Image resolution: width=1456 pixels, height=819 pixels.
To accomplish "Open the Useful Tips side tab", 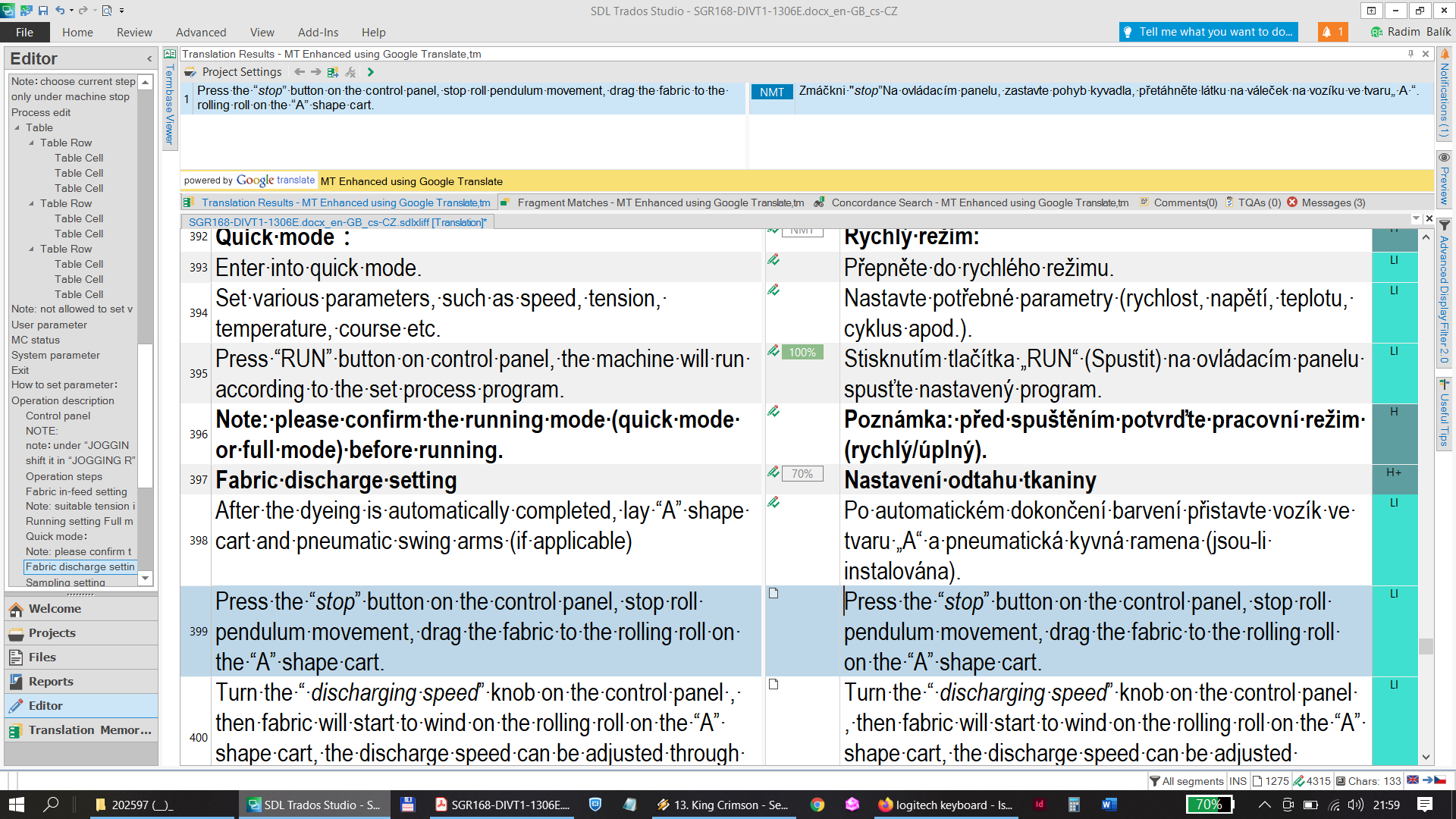I will coord(1444,414).
